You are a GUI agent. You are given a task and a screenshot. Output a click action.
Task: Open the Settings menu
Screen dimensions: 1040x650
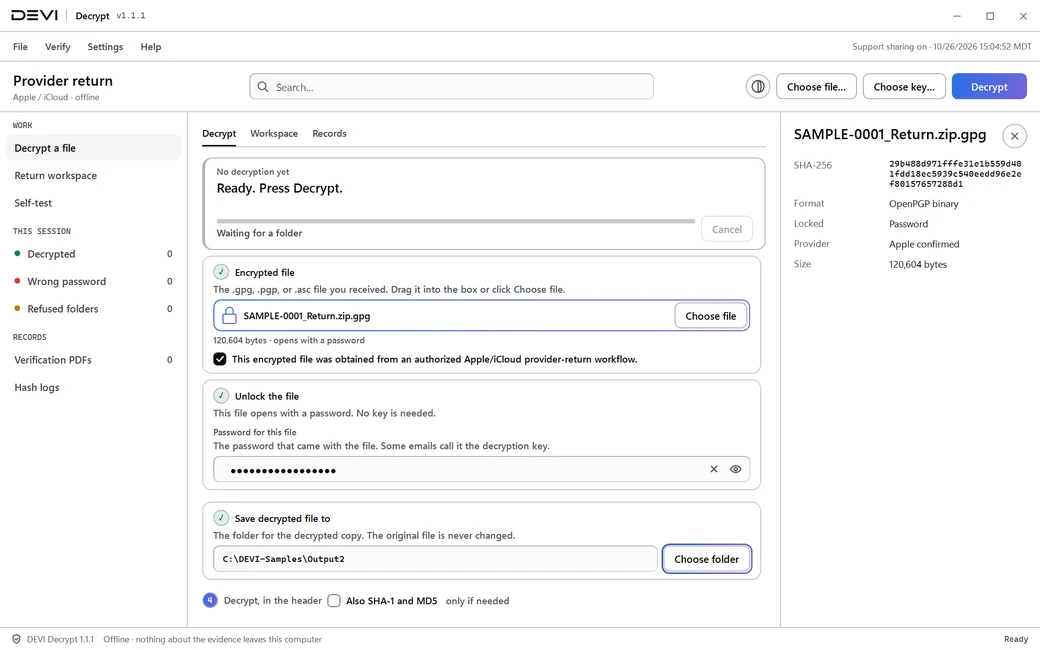[105, 46]
